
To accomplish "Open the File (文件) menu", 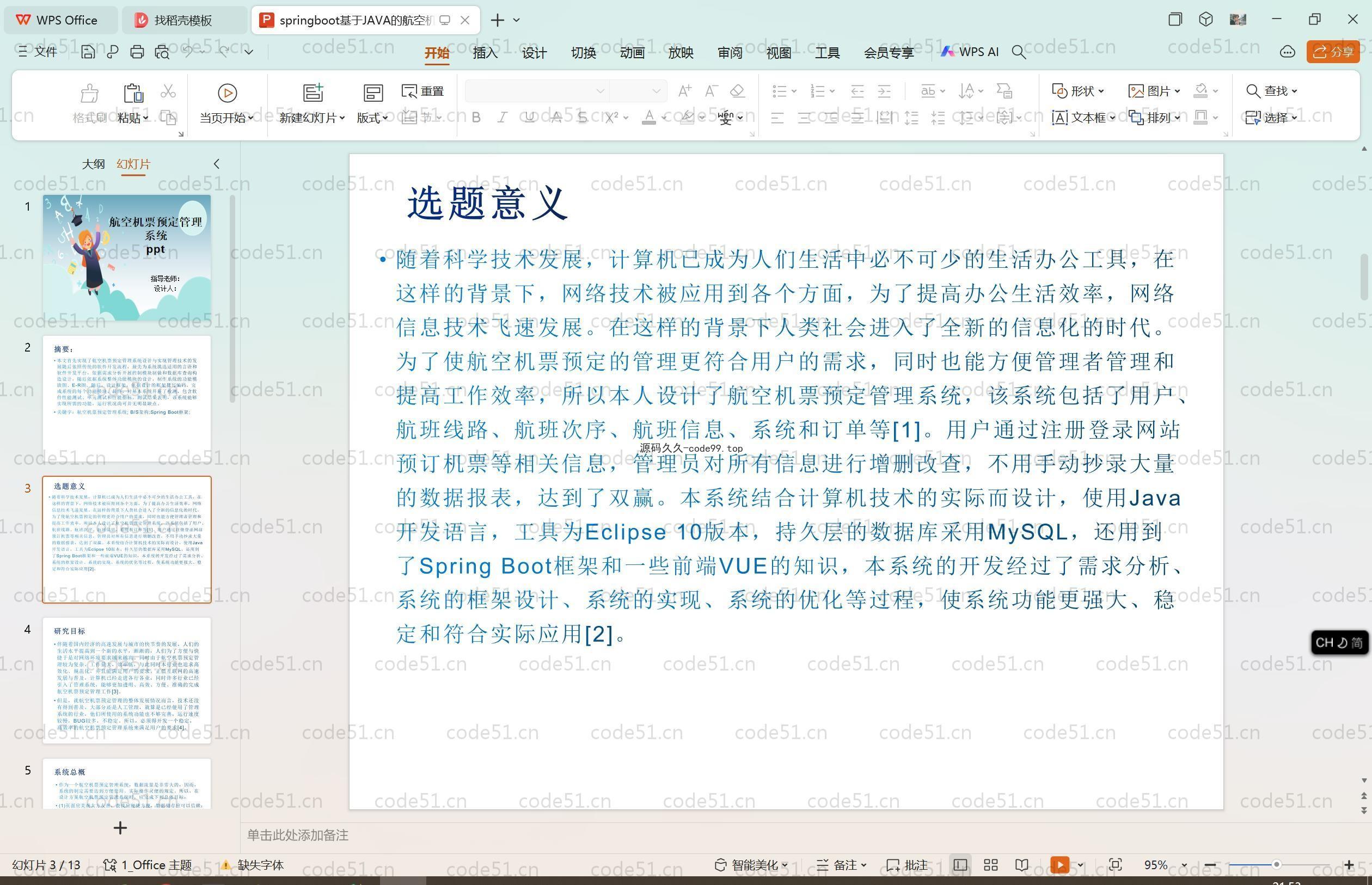I will [38, 52].
